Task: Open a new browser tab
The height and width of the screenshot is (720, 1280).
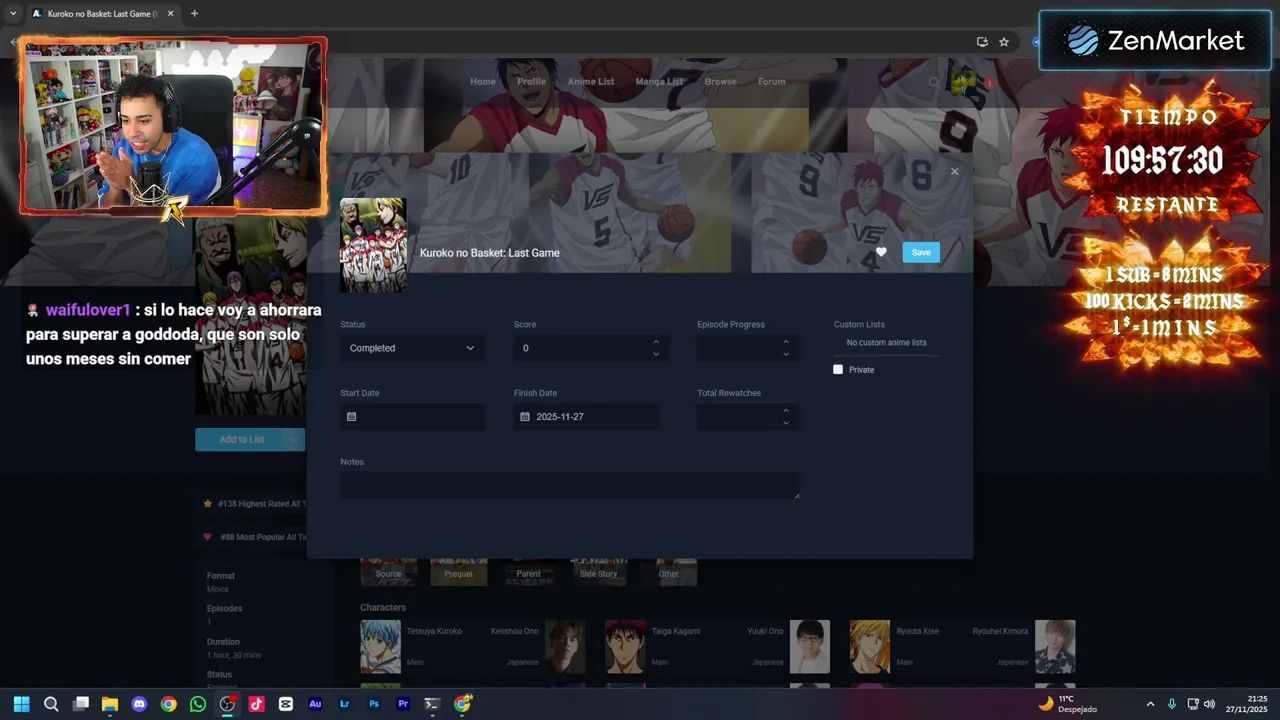Action: point(194,13)
